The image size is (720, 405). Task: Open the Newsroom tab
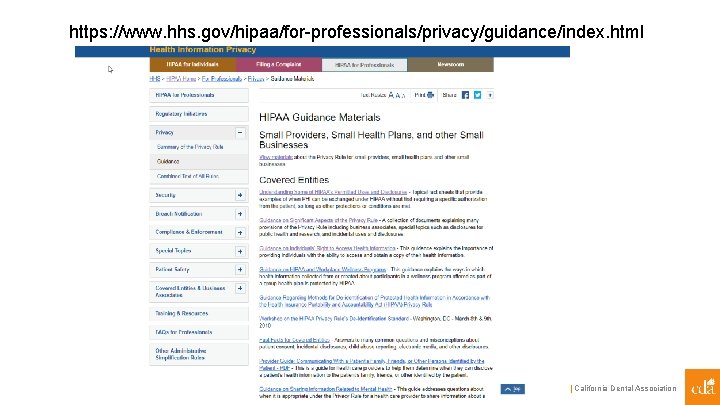pyautogui.click(x=450, y=65)
